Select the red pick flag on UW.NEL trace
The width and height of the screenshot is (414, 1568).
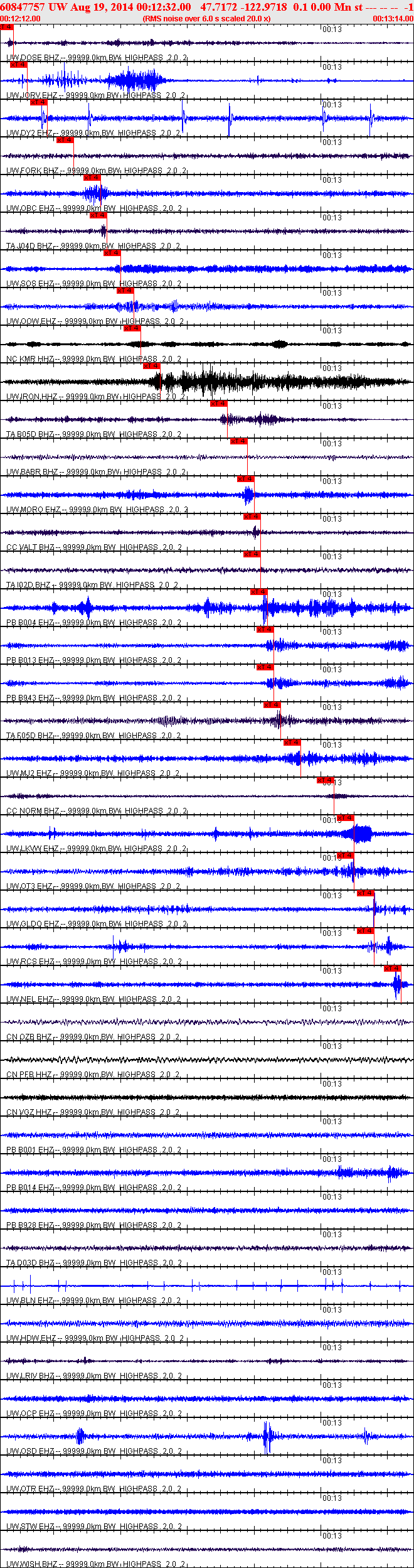tap(393, 969)
